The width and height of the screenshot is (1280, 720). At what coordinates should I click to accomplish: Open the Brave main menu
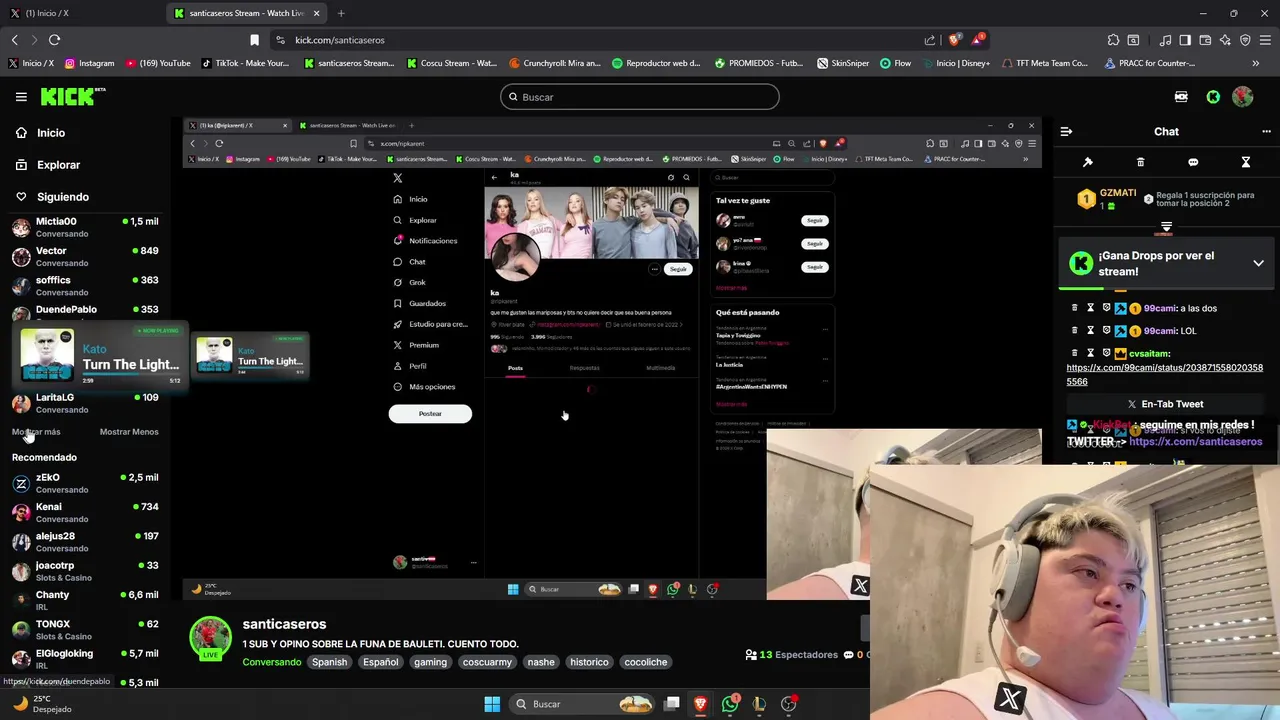1265,40
